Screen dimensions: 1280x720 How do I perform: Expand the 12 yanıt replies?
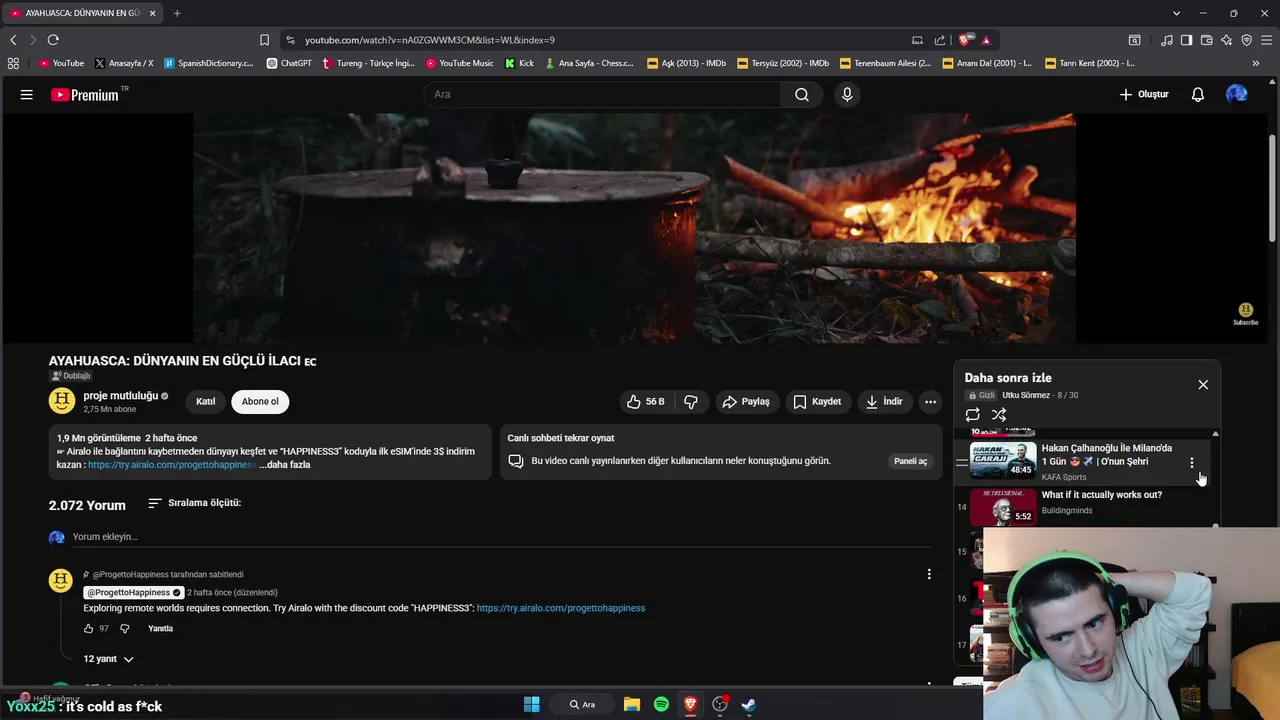108,659
